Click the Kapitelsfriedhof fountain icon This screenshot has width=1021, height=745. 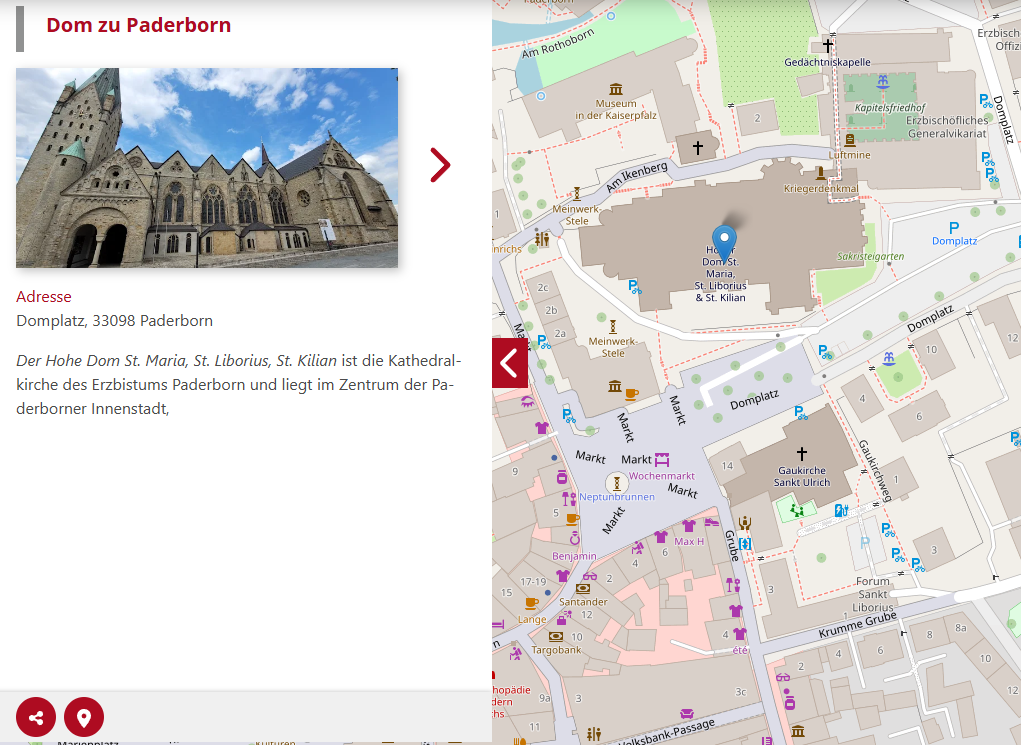pyautogui.click(x=881, y=82)
